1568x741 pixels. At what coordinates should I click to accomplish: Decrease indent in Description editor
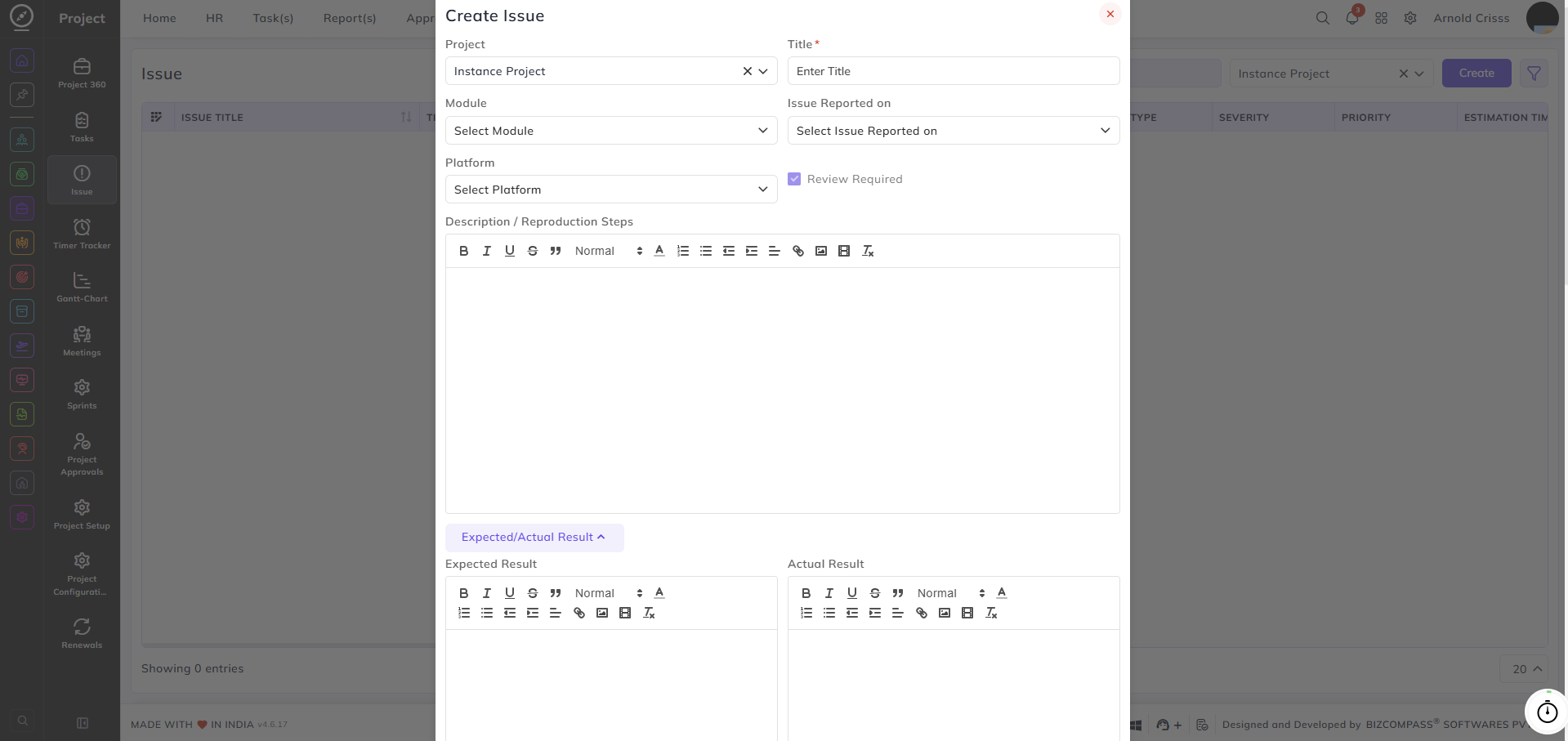click(x=729, y=251)
